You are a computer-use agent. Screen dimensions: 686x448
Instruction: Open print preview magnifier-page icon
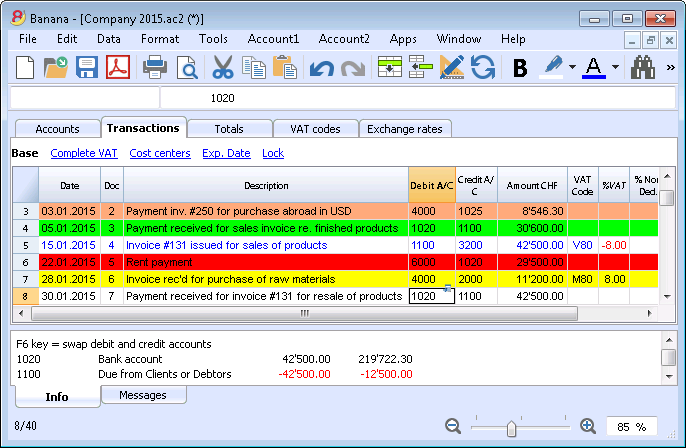[x=187, y=67]
